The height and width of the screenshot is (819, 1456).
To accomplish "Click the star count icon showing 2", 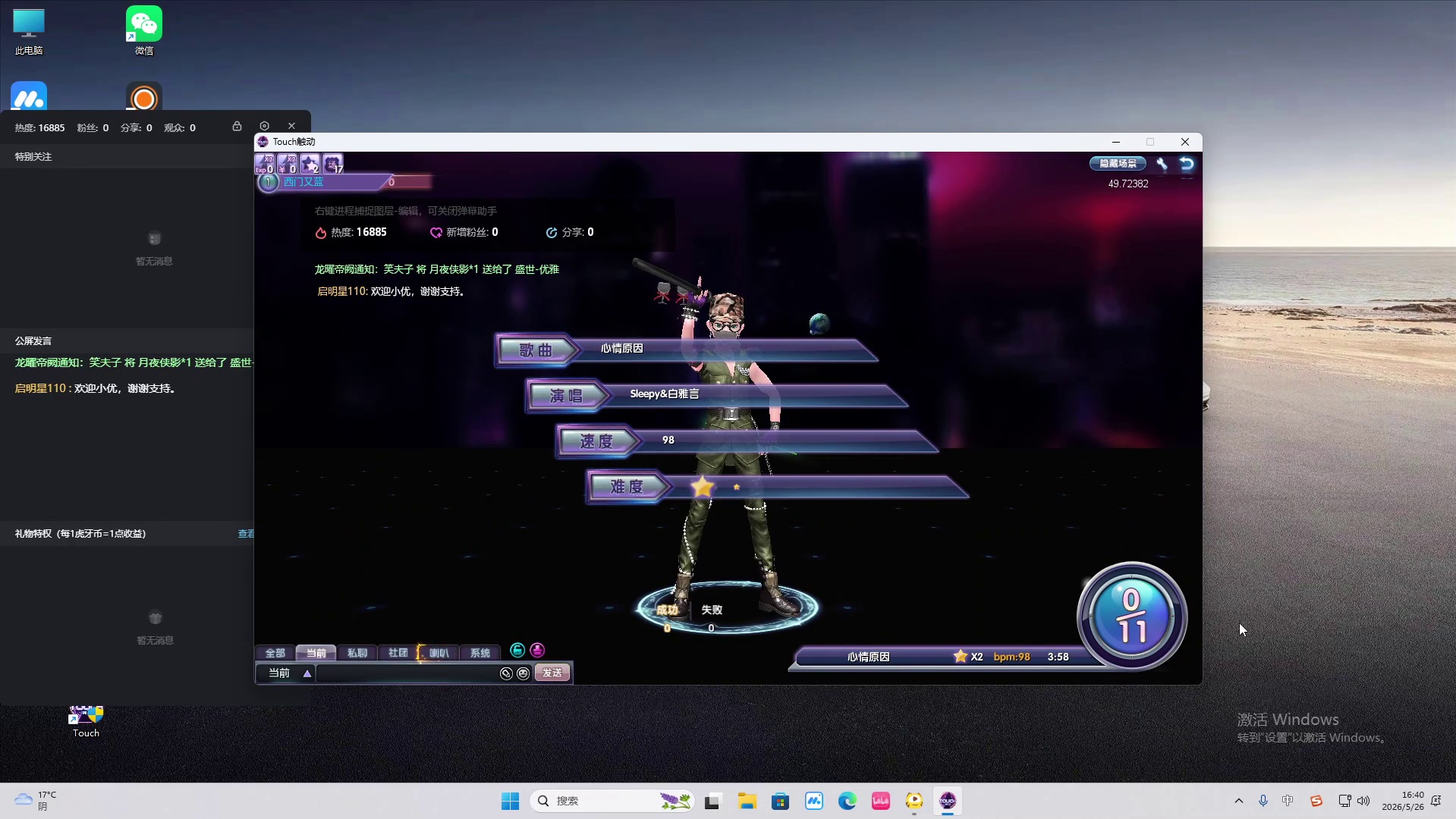I will point(310,163).
